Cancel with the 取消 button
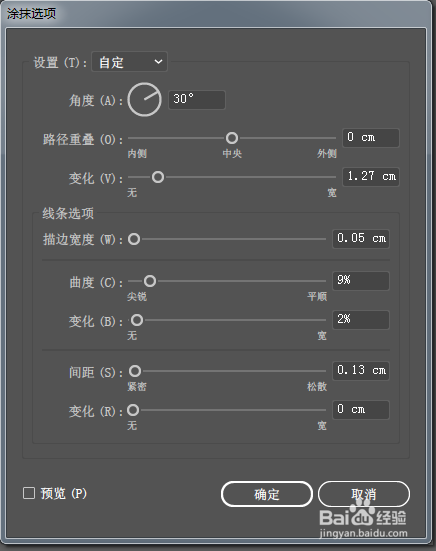Screen dimensions: 436x551 point(364,494)
